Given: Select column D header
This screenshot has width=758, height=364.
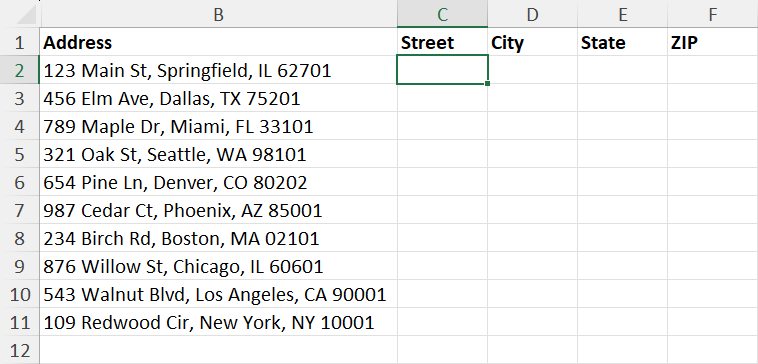Looking at the screenshot, I should [x=532, y=15].
